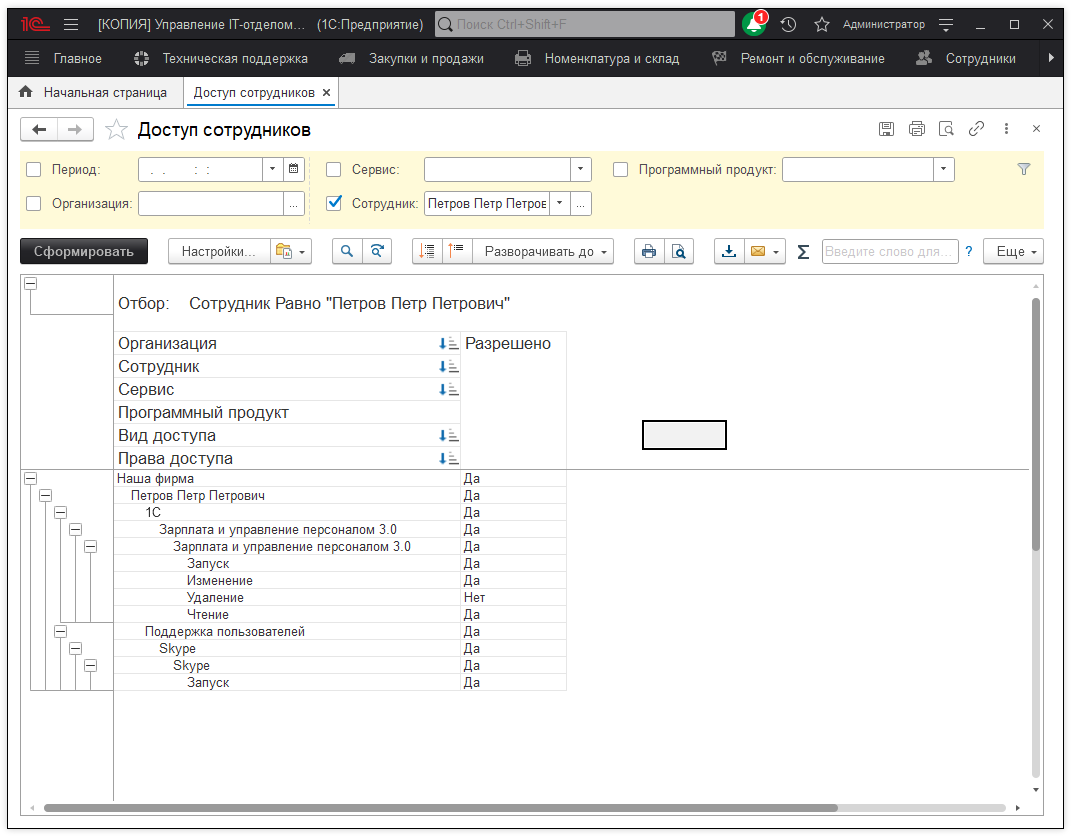Click the sigma sum icon

click(x=803, y=252)
